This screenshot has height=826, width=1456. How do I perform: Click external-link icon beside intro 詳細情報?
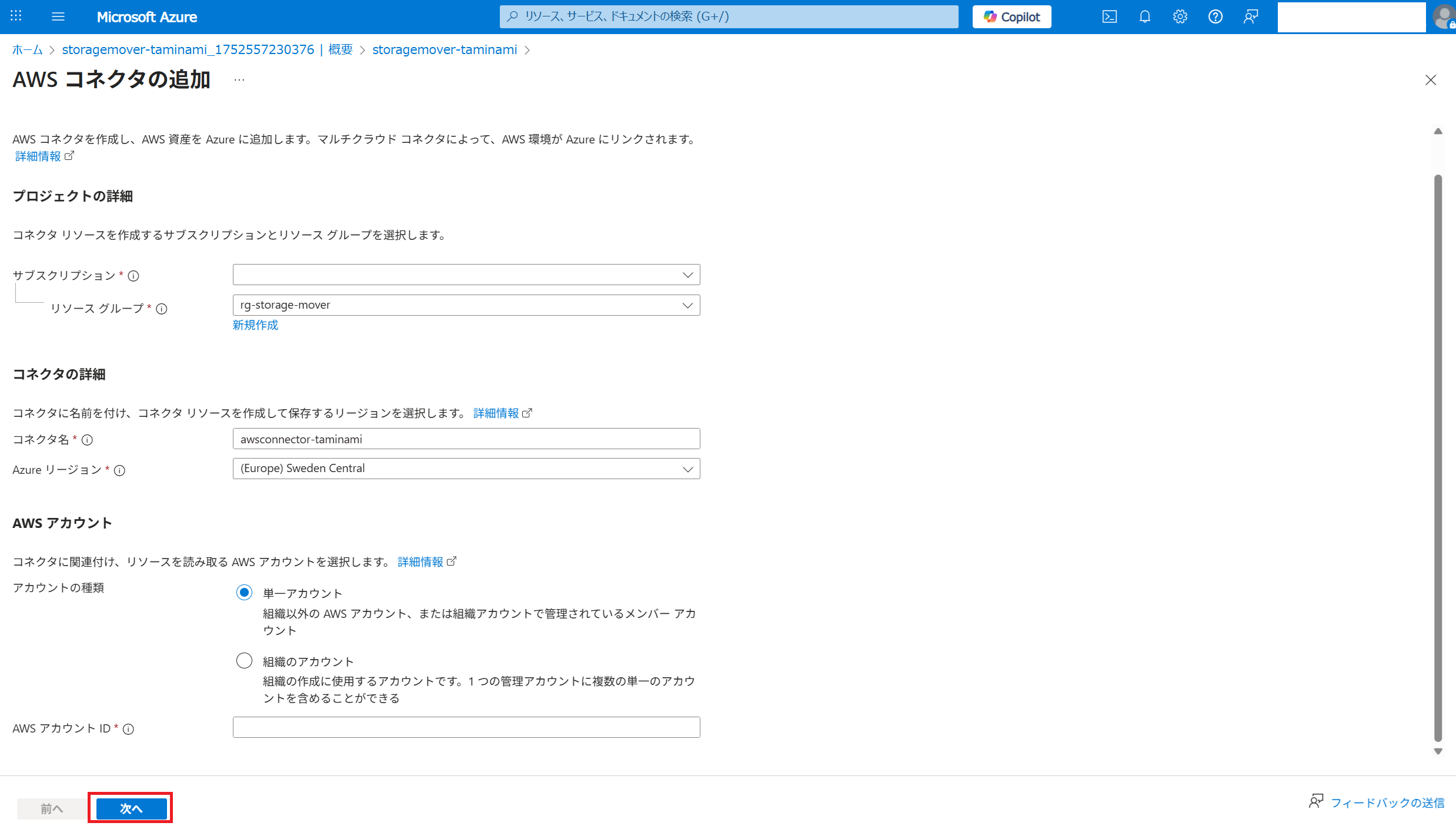[69, 156]
